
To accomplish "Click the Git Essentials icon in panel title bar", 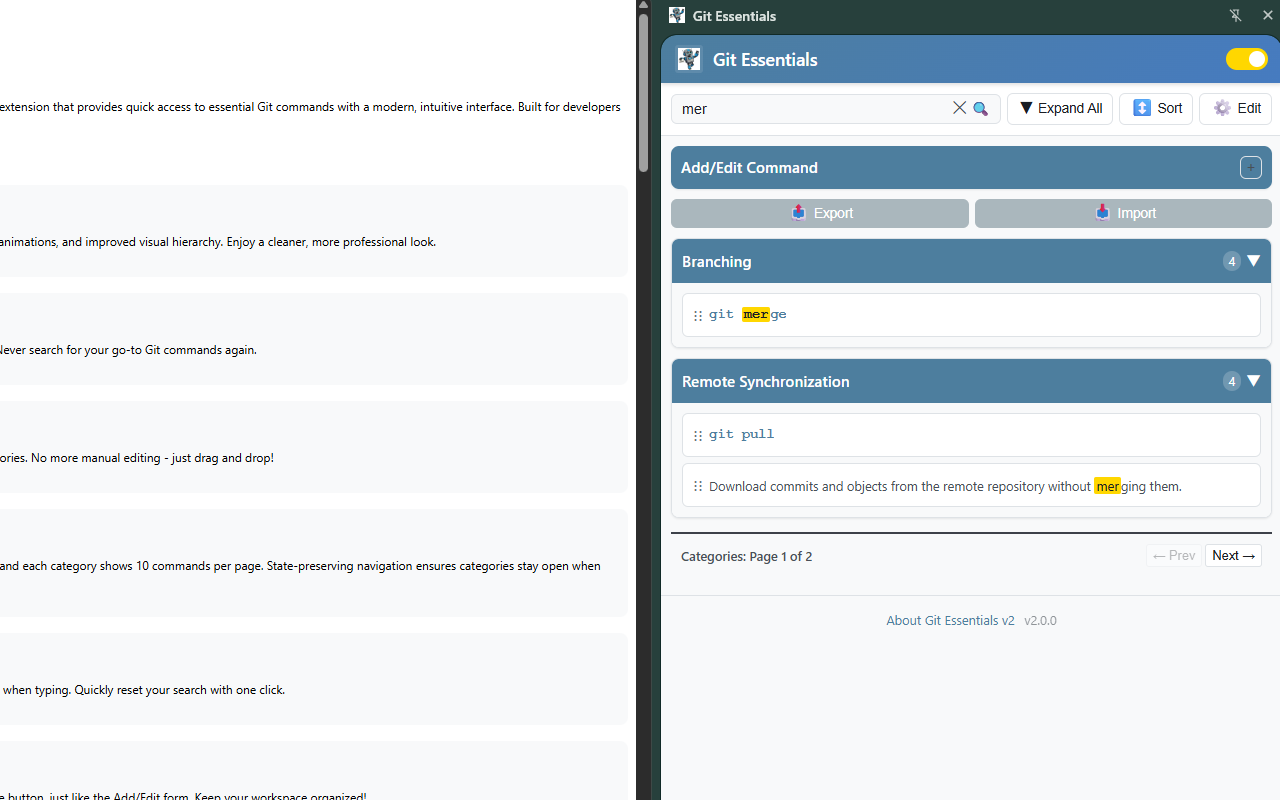I will 677,15.
